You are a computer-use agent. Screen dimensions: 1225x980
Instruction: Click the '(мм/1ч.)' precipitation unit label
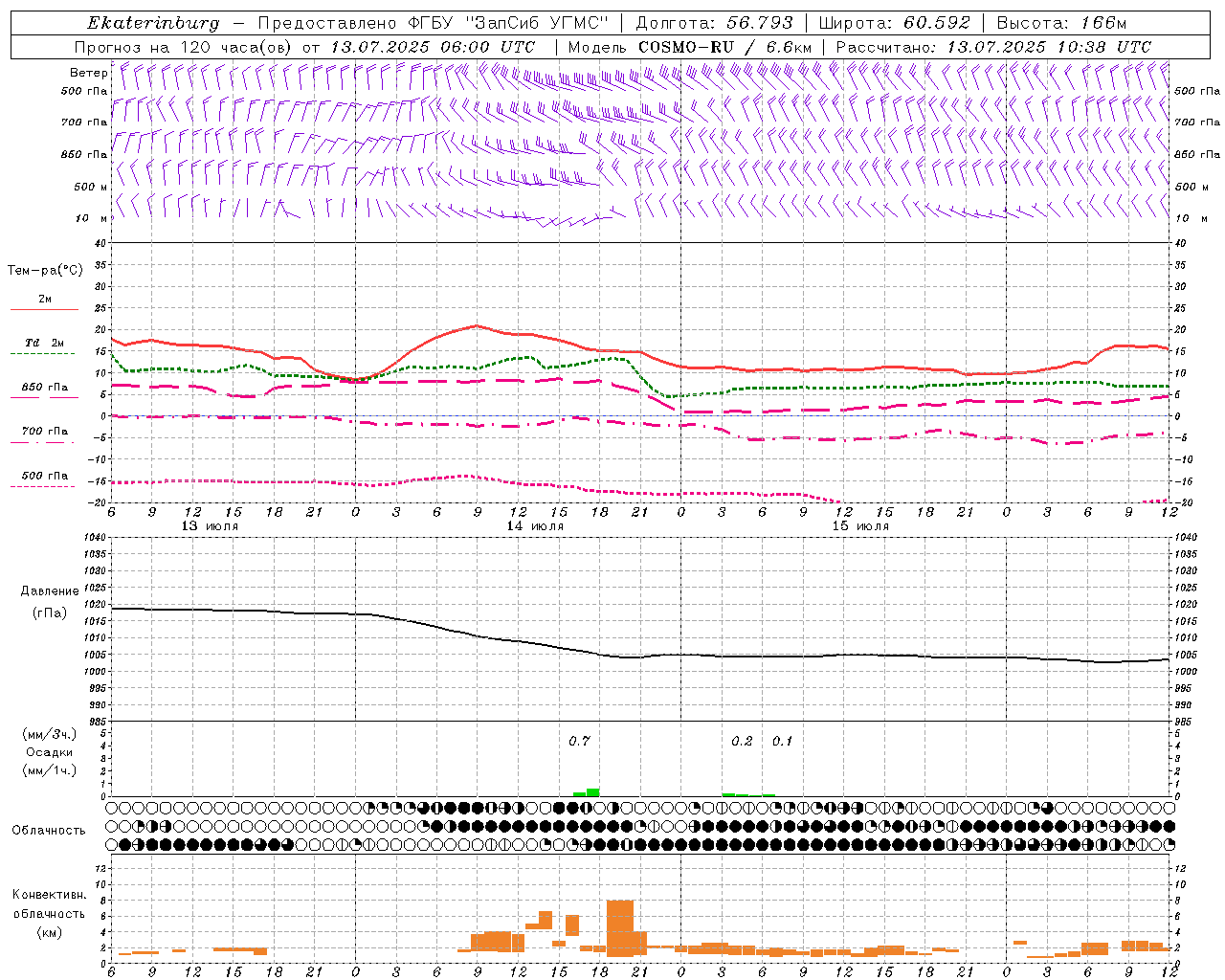click(50, 770)
